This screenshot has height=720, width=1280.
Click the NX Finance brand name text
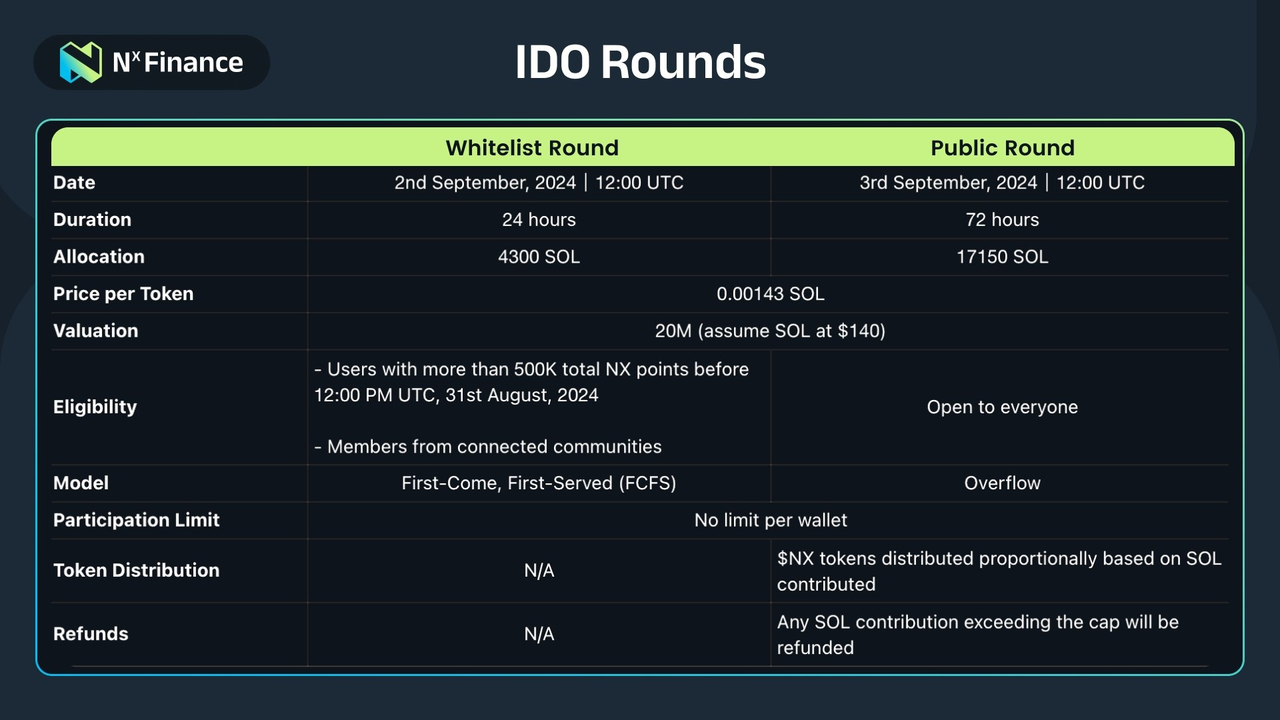(178, 62)
